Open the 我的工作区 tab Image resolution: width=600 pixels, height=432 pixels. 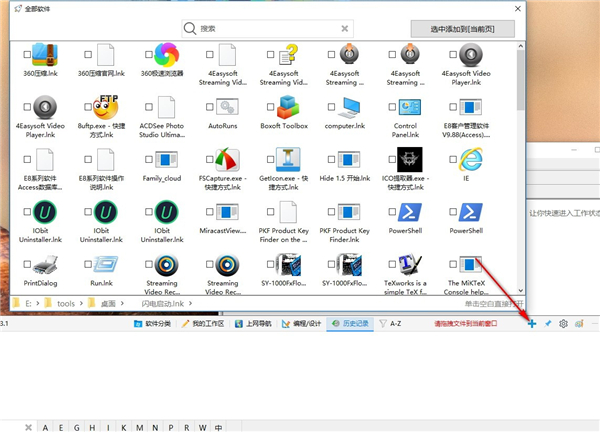[x=203, y=324]
